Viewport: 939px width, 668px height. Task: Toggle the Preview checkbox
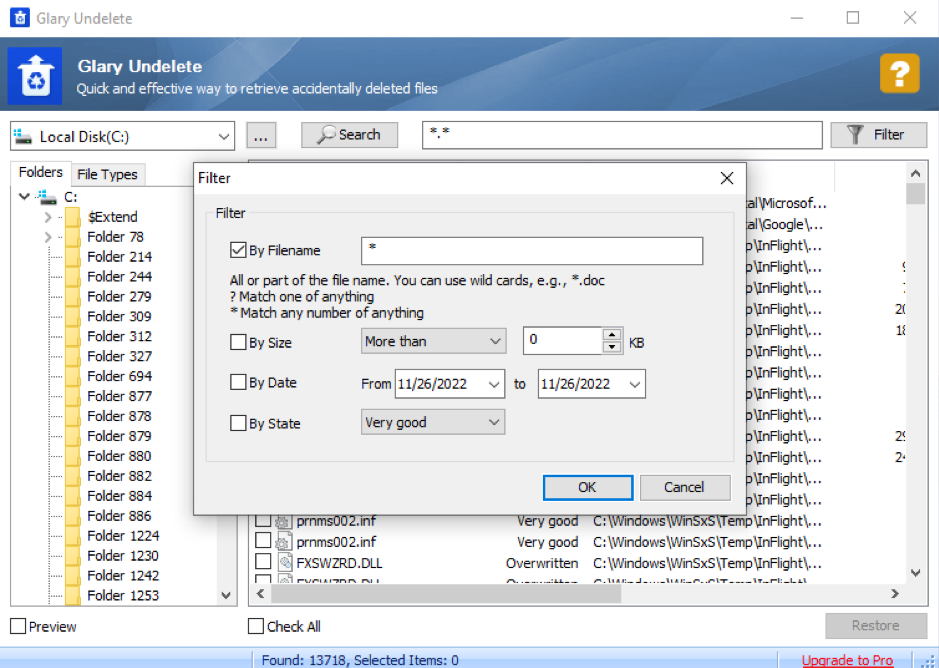(x=18, y=626)
